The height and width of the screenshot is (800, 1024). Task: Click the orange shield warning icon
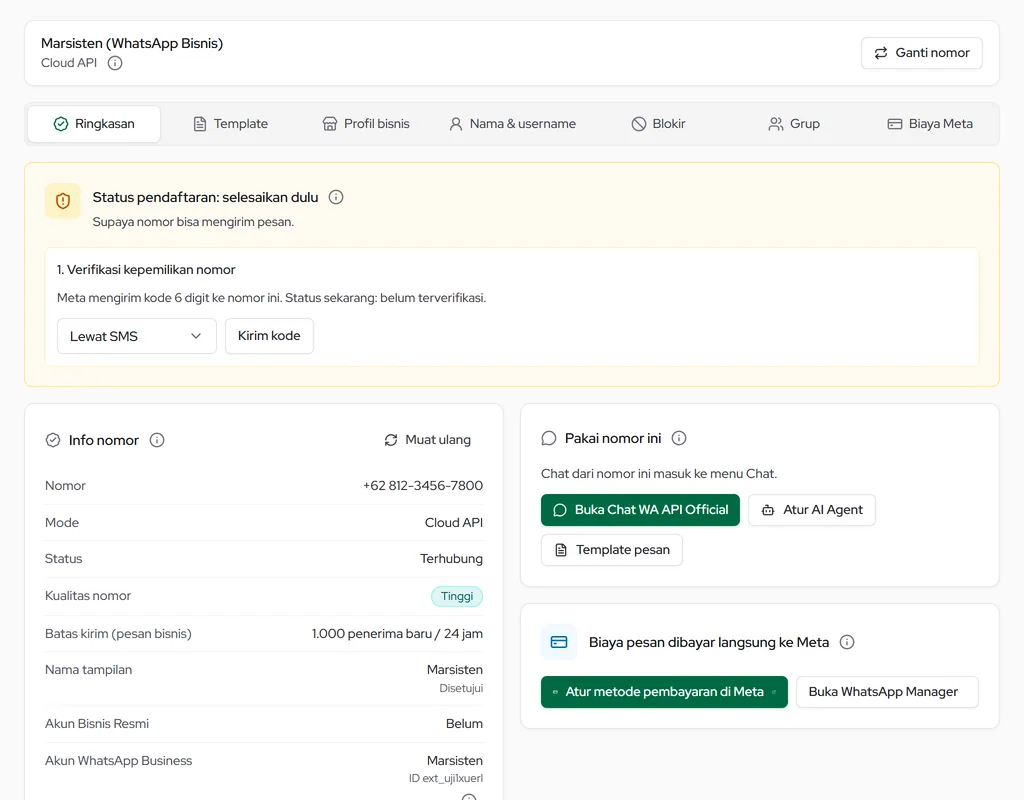[x=63, y=201]
